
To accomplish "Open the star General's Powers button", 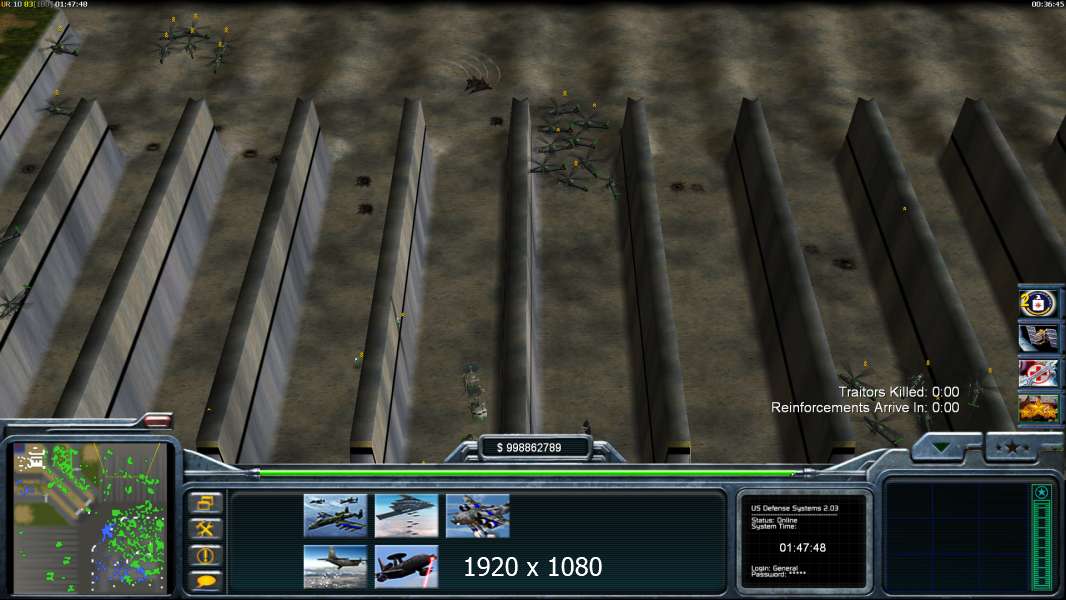I will [x=1012, y=447].
